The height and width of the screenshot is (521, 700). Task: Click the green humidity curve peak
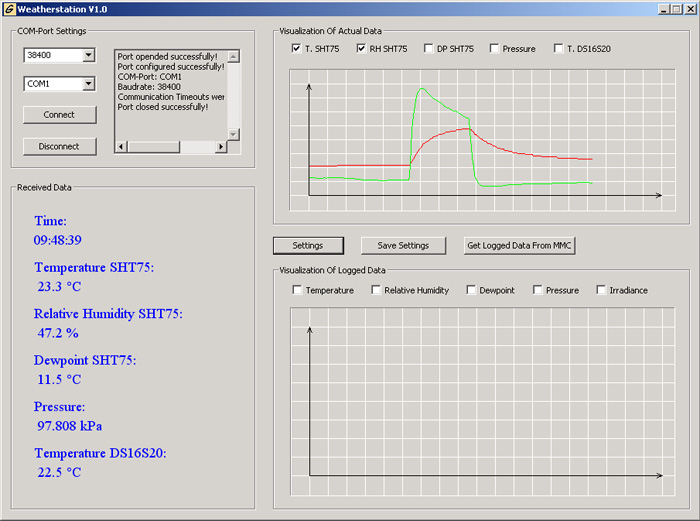pyautogui.click(x=421, y=89)
